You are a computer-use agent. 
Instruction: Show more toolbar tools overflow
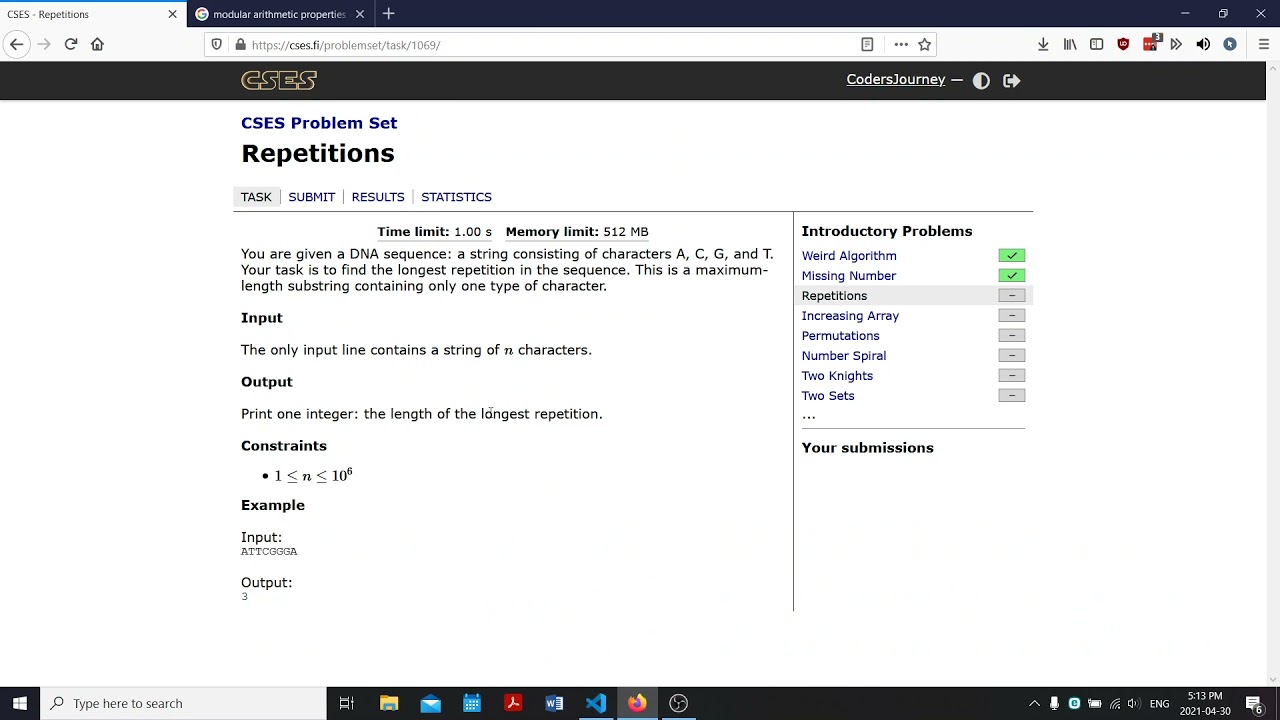coord(1176,44)
